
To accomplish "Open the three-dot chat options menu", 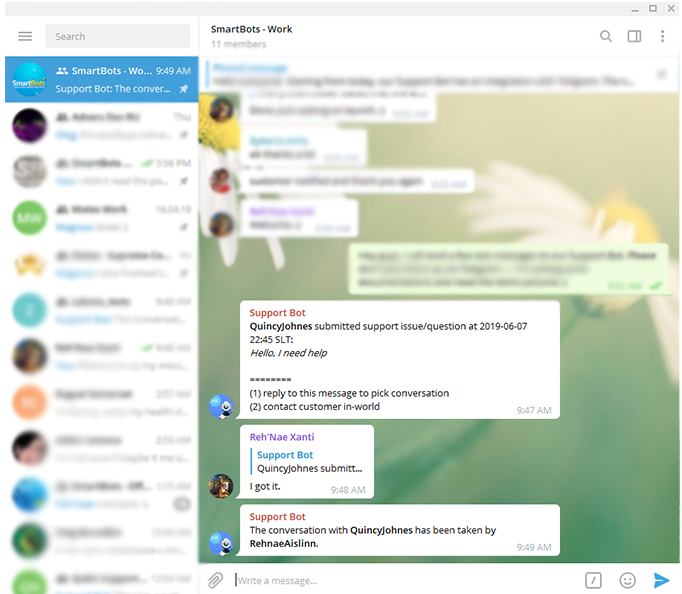I will point(662,36).
